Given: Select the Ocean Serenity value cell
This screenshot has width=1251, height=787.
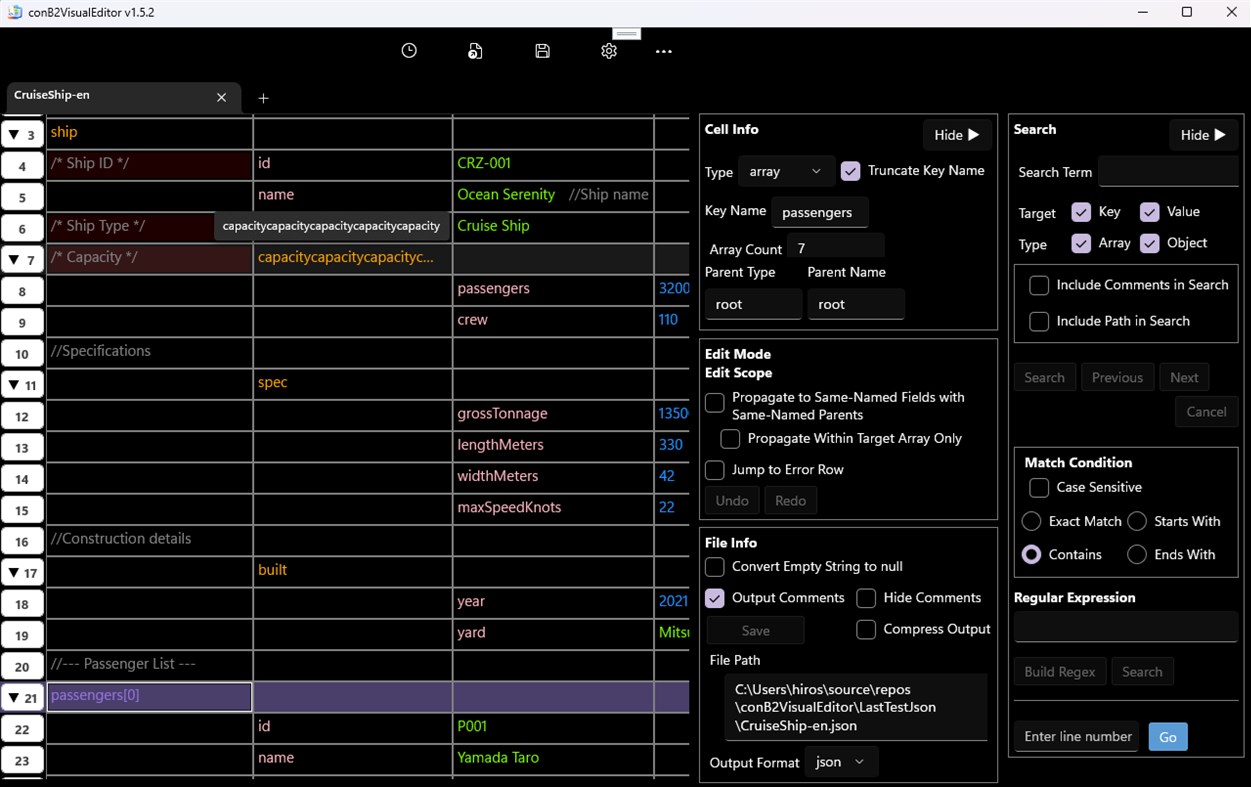Looking at the screenshot, I should (553, 195).
